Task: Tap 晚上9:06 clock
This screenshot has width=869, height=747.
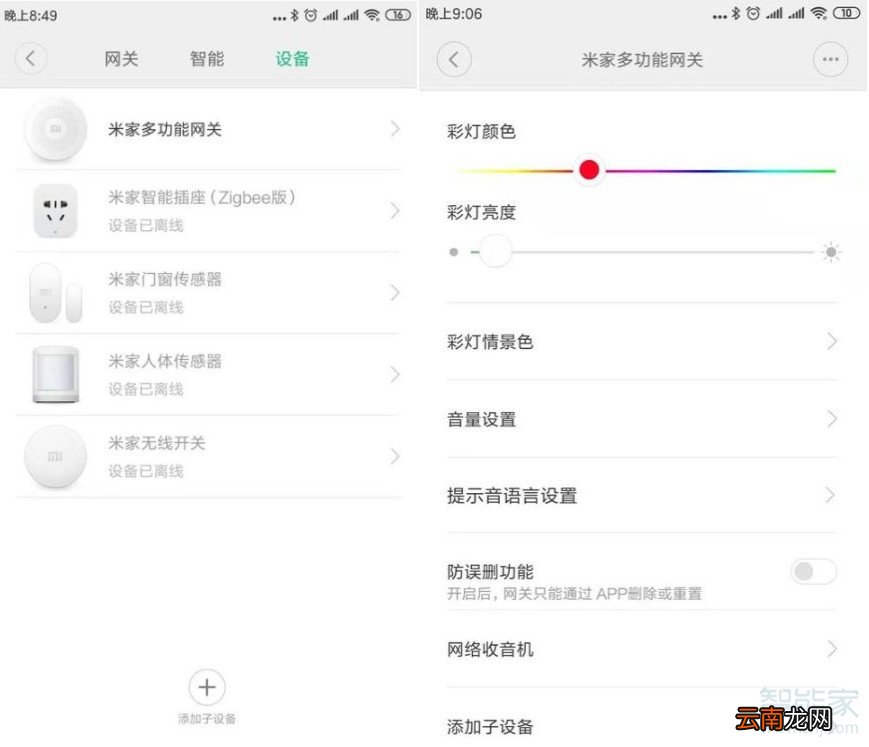Action: [454, 14]
